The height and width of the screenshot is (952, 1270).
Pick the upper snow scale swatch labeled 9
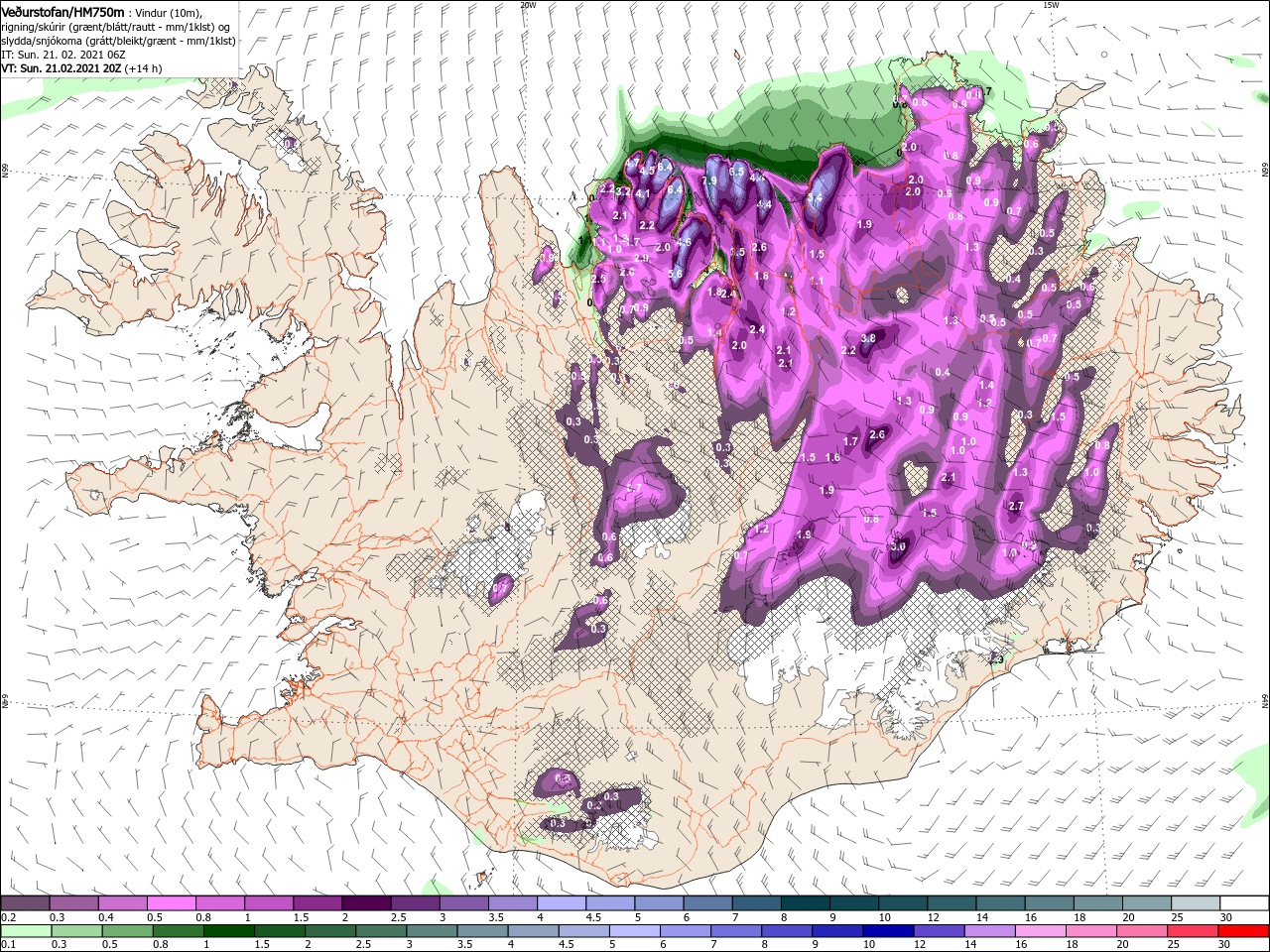click(854, 903)
